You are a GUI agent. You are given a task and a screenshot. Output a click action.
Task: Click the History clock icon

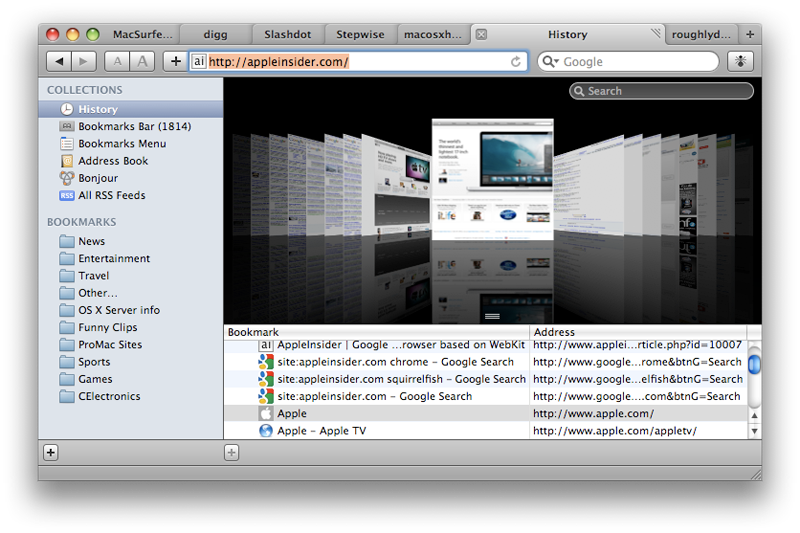point(67,109)
